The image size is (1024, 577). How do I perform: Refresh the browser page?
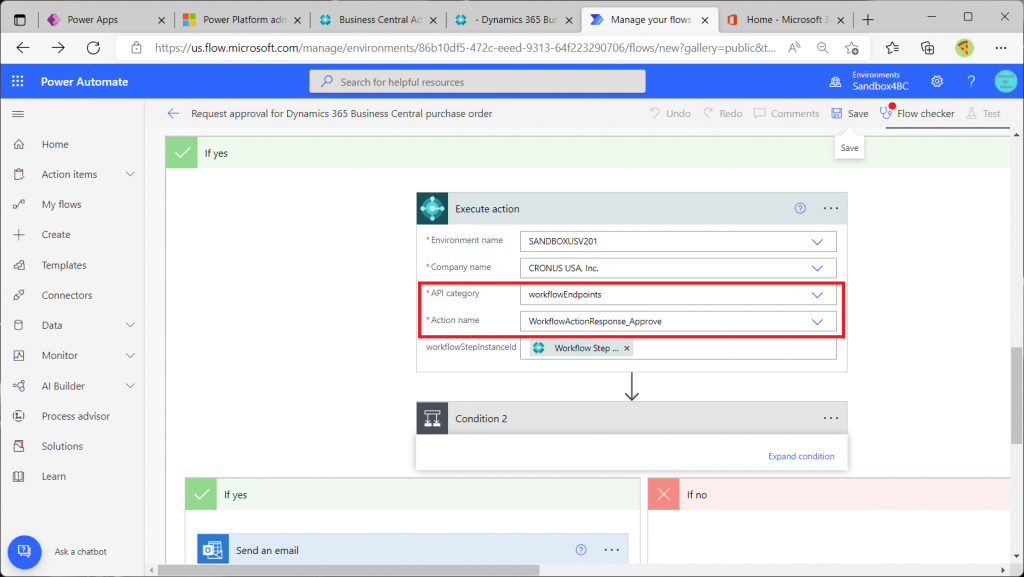coord(93,48)
